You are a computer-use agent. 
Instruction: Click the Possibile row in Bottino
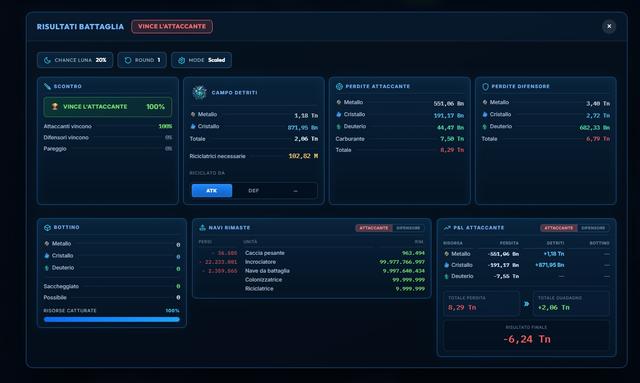(x=112, y=298)
